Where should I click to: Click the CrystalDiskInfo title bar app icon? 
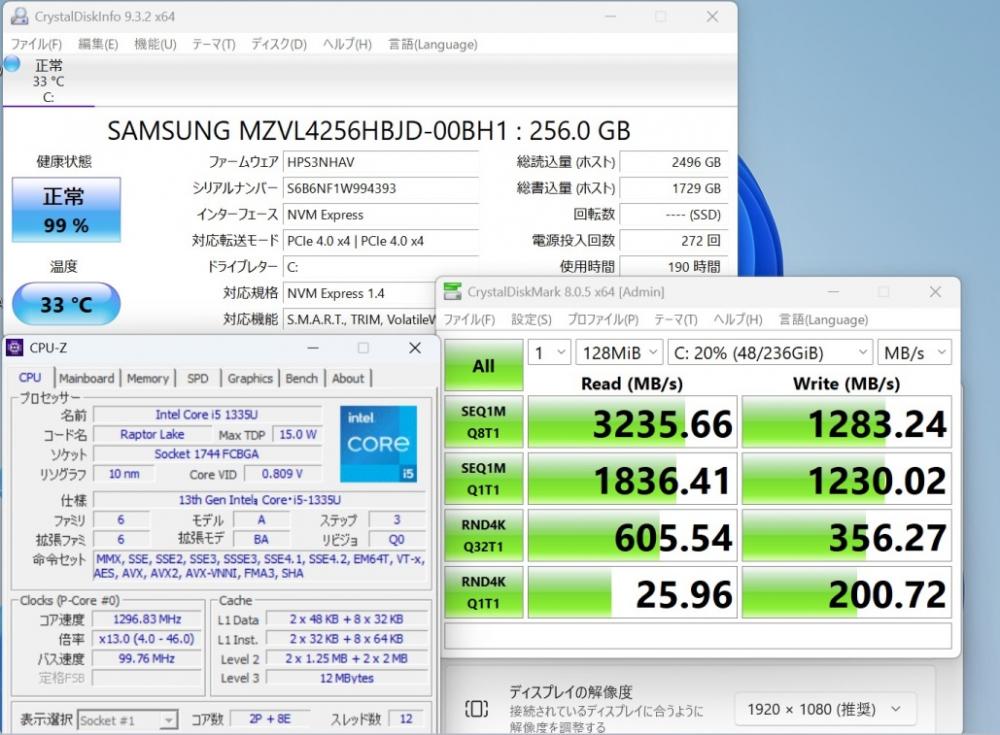(20, 16)
